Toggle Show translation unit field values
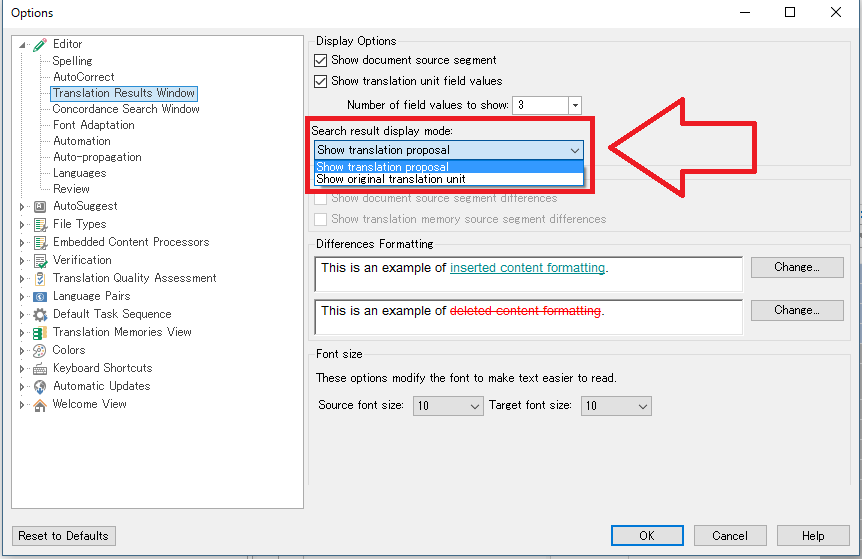 (321, 81)
